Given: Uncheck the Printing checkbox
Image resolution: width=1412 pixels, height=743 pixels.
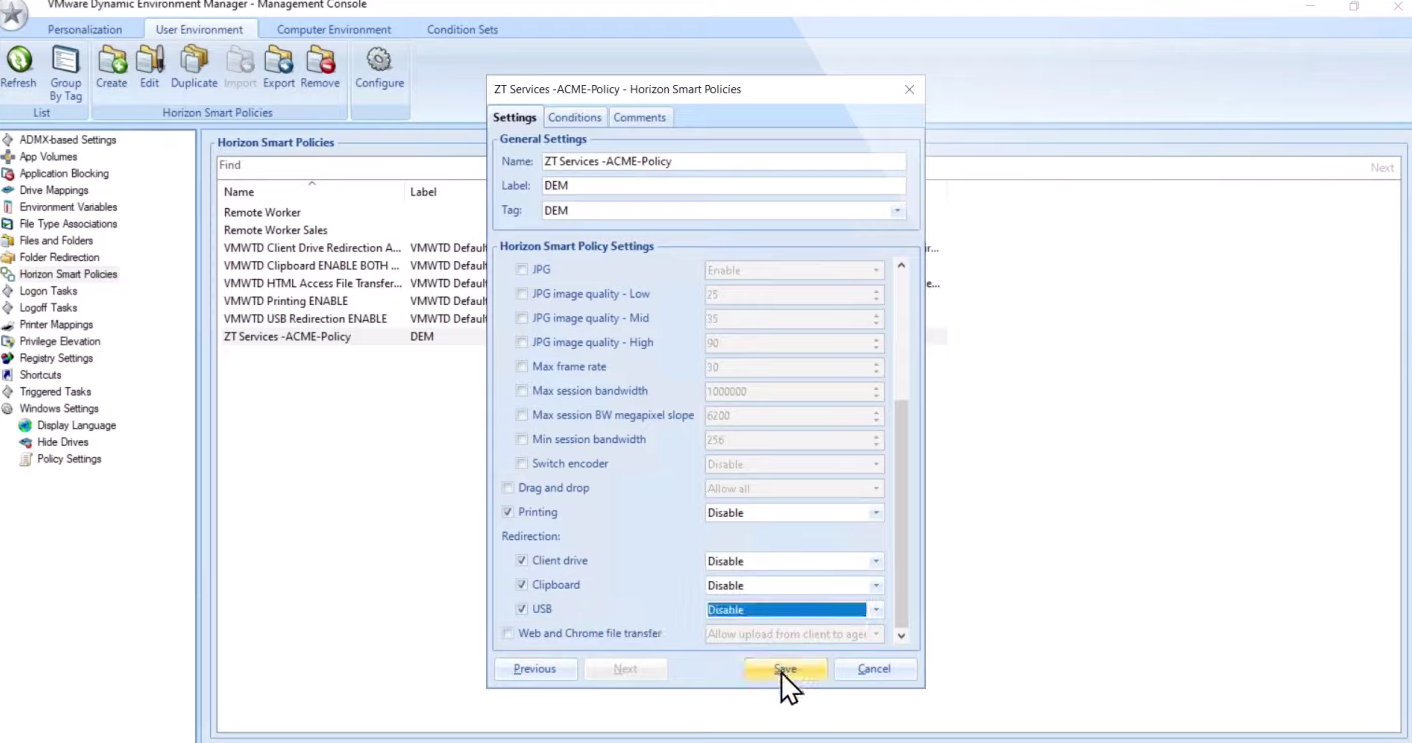Looking at the screenshot, I should (508, 512).
